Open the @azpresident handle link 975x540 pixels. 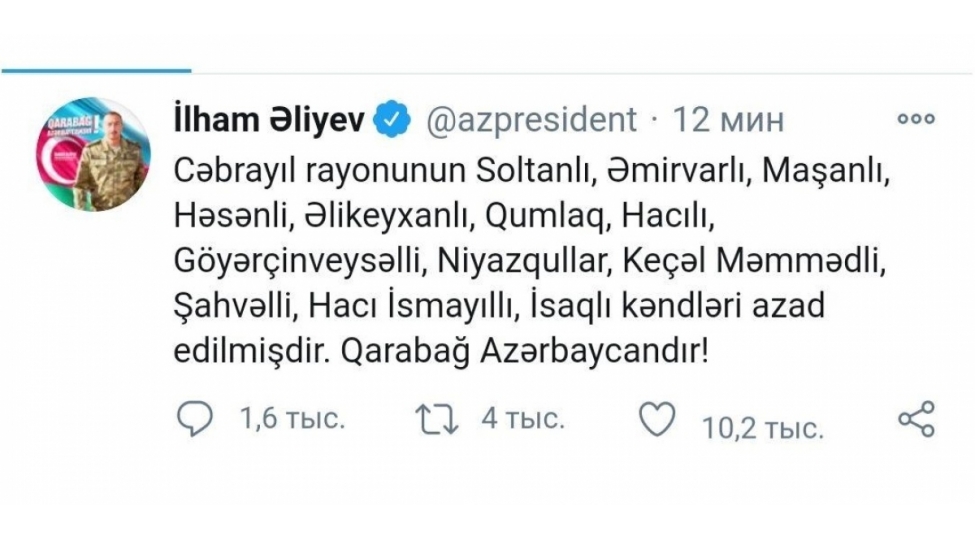532,121
